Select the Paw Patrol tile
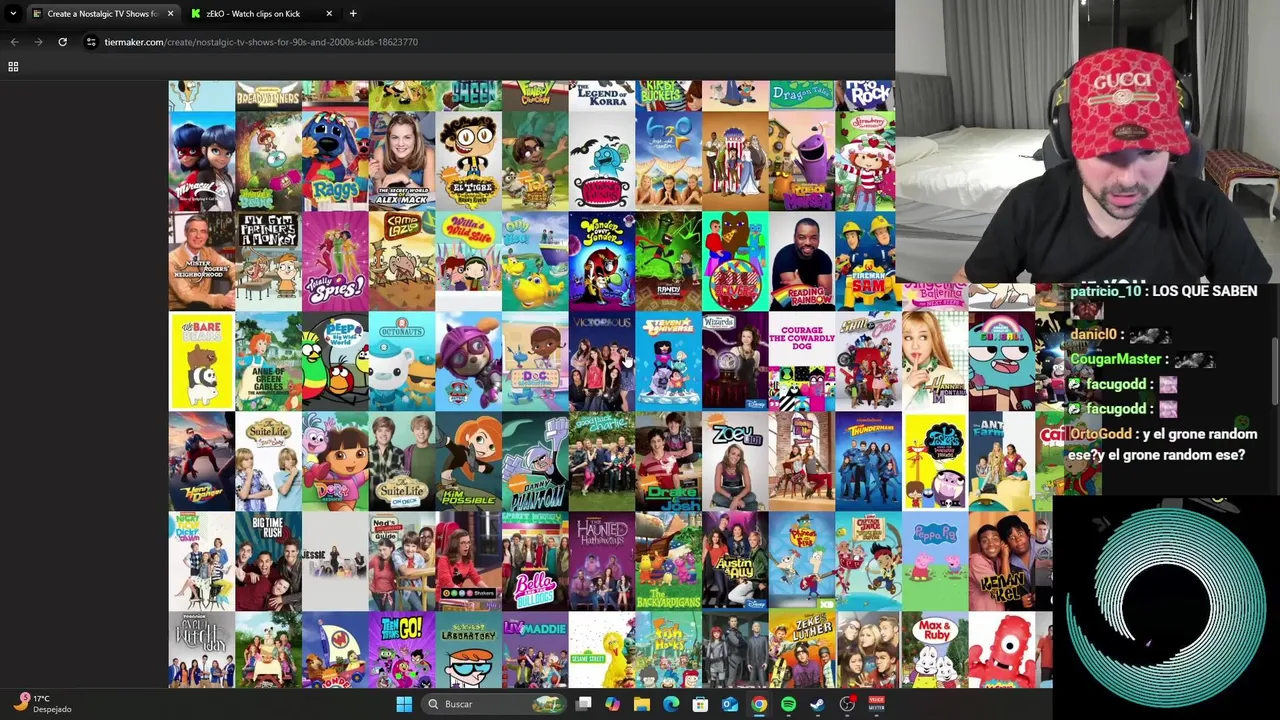This screenshot has height=720, width=1280. coord(468,361)
